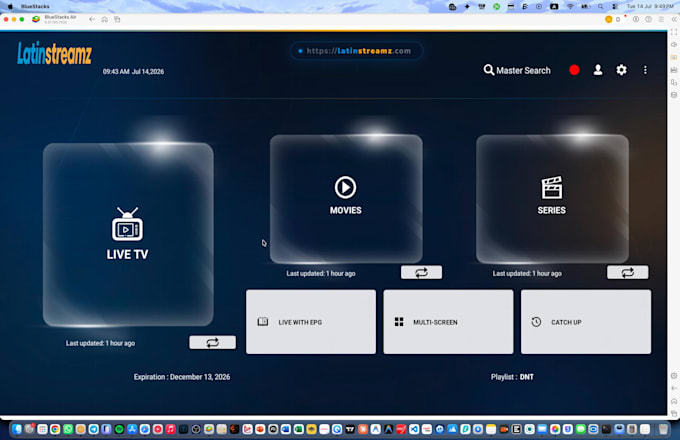Open BlueStacks menu in macOS menu bar

pos(35,7)
